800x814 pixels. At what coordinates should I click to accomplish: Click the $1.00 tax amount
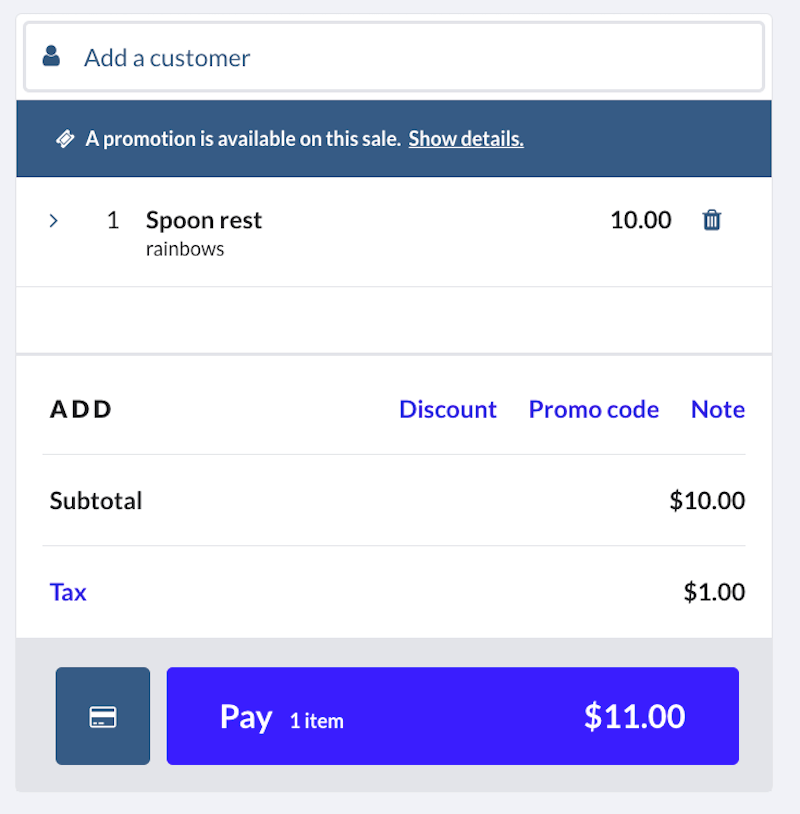pos(714,592)
